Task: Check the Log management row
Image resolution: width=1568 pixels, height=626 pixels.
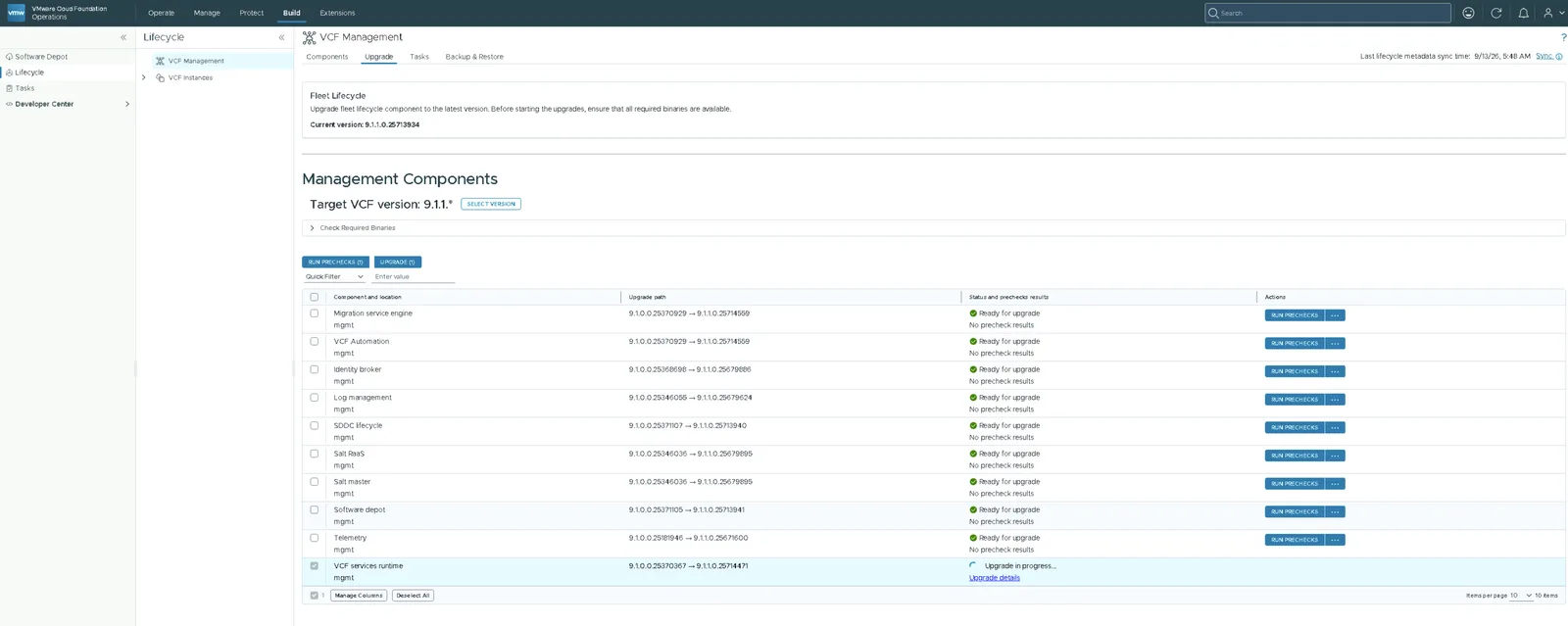Action: 315,398
